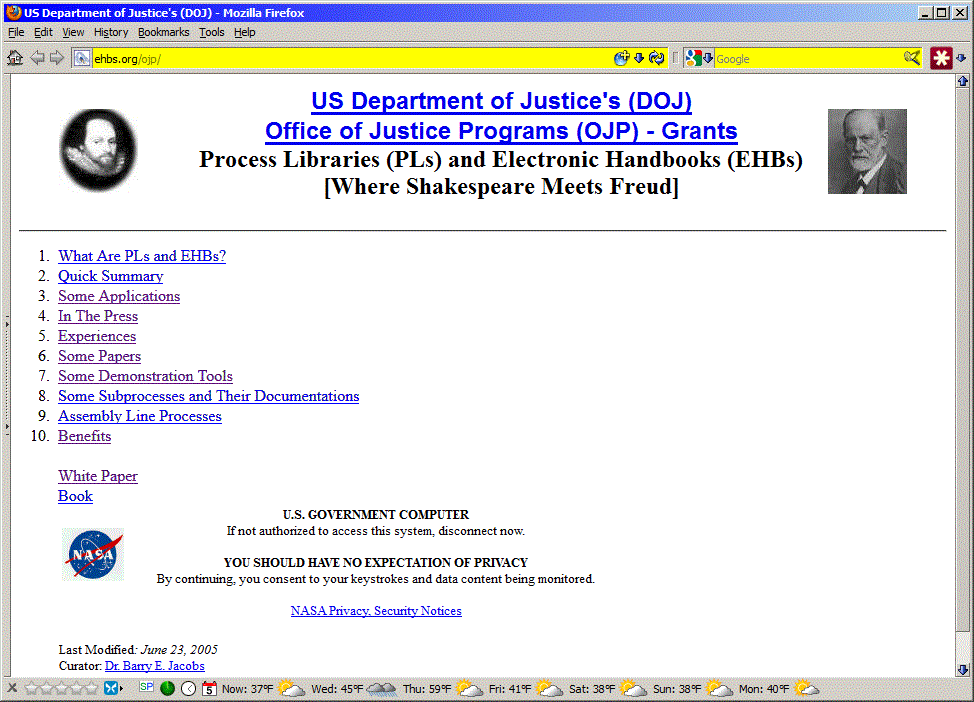Click the scroll up arrow on the scrollbar
Viewport: 974px width, 702px height.
coord(963,81)
